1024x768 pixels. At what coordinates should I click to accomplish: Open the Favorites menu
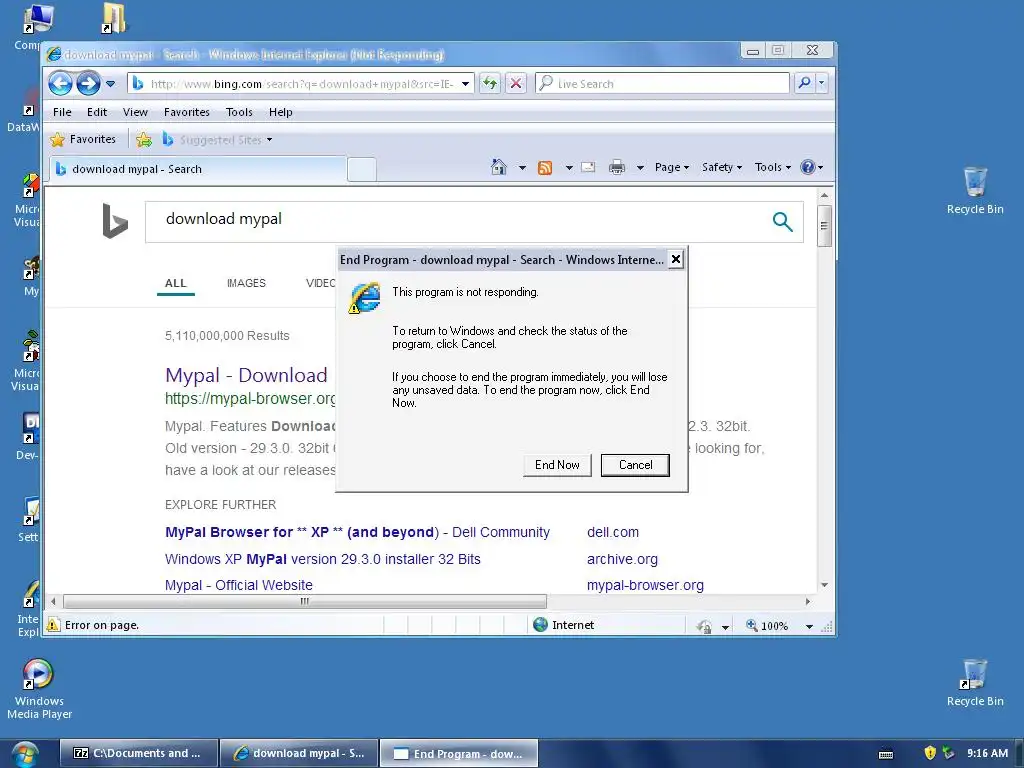pyautogui.click(x=187, y=112)
